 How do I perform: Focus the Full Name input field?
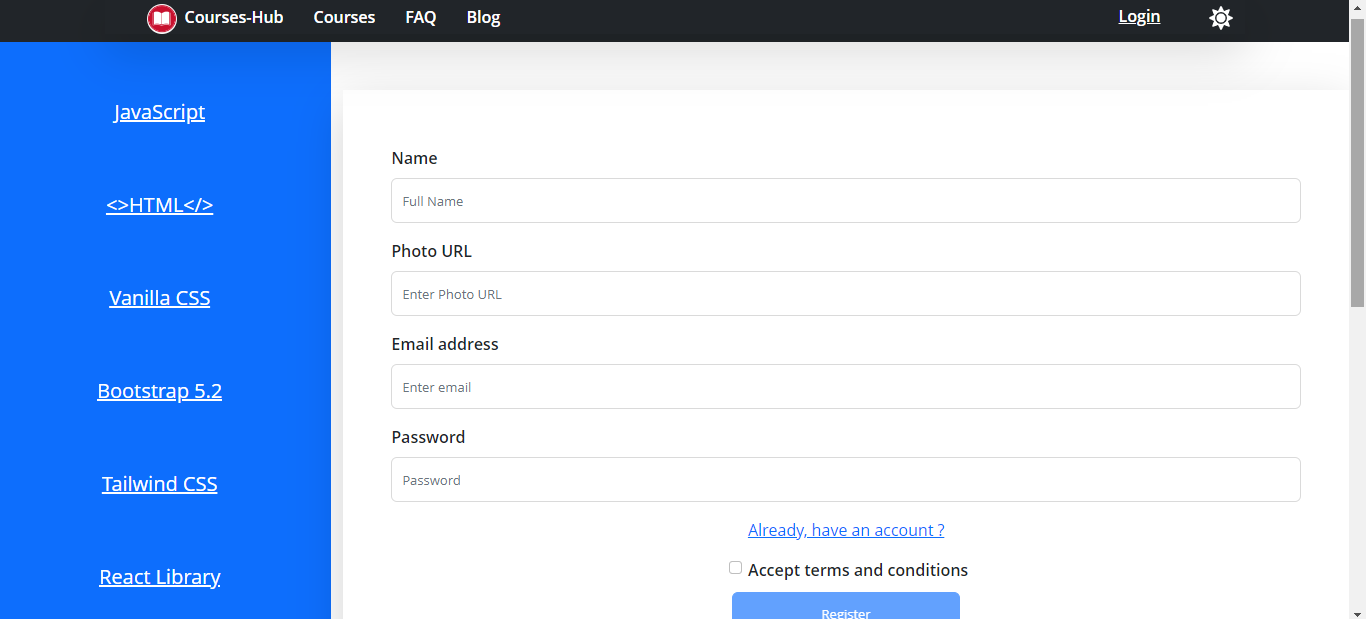pyautogui.click(x=845, y=201)
